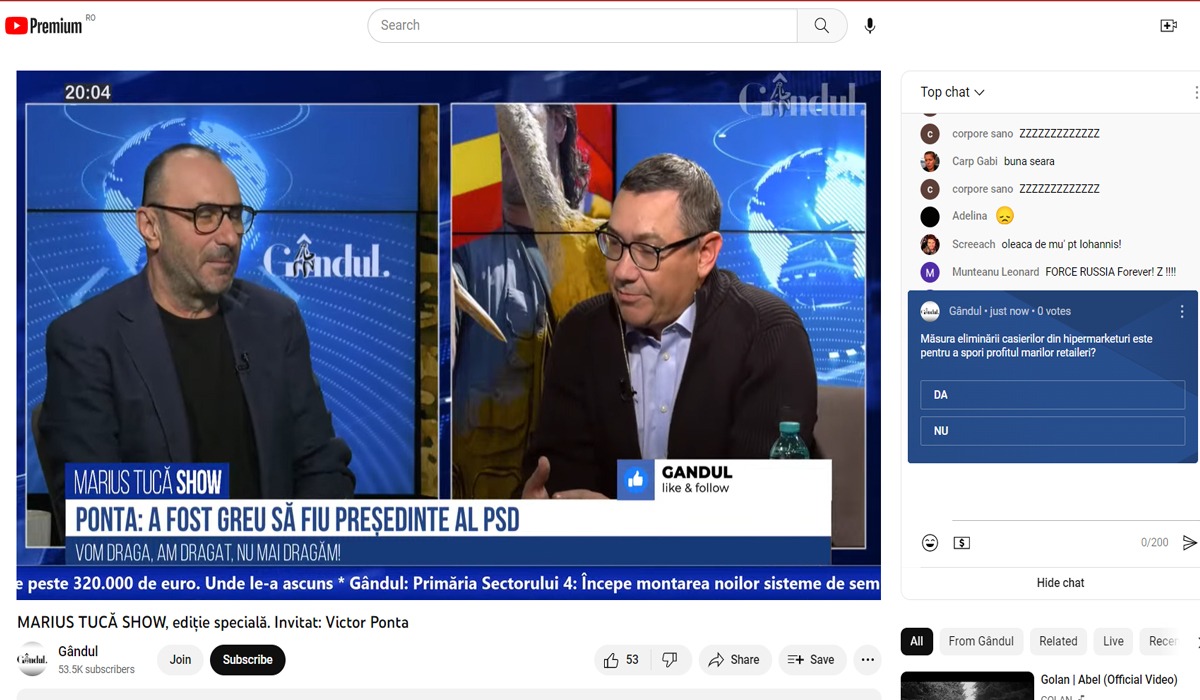This screenshot has height=700, width=1200.
Task: Open the YouTube Premium home logo
Action: 44,25
